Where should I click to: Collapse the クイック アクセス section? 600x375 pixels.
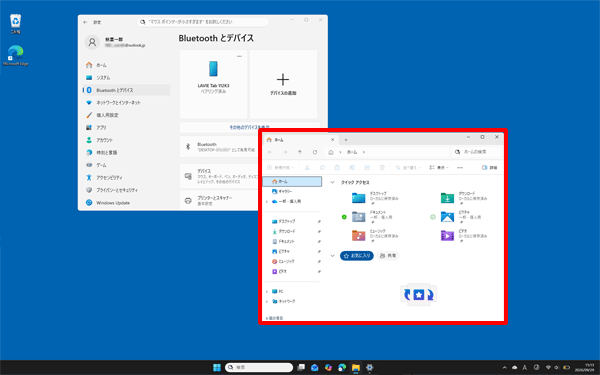[333, 183]
